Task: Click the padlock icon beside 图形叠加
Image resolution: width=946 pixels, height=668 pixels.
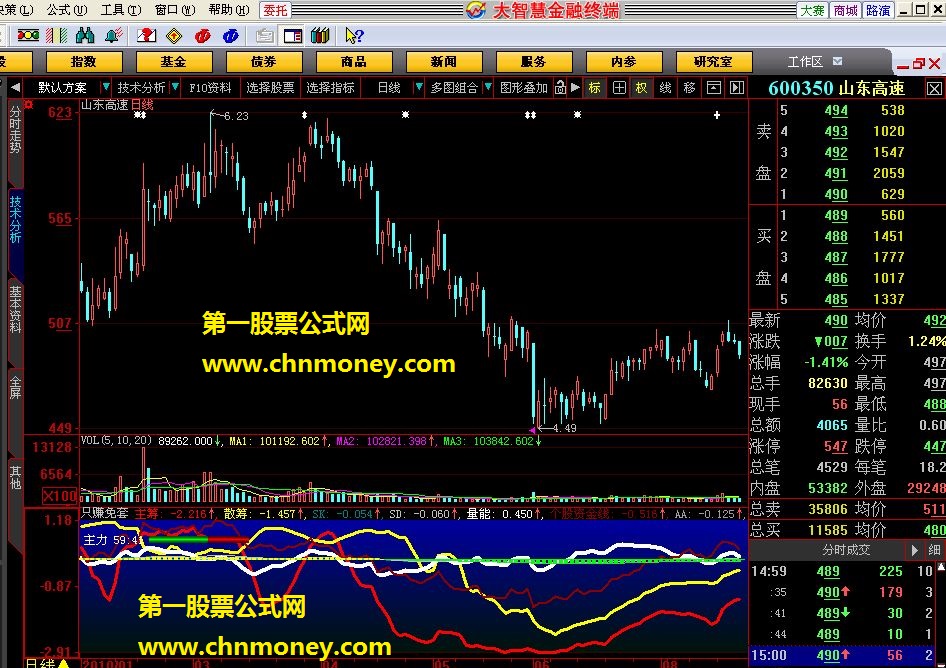Action: click(x=560, y=87)
